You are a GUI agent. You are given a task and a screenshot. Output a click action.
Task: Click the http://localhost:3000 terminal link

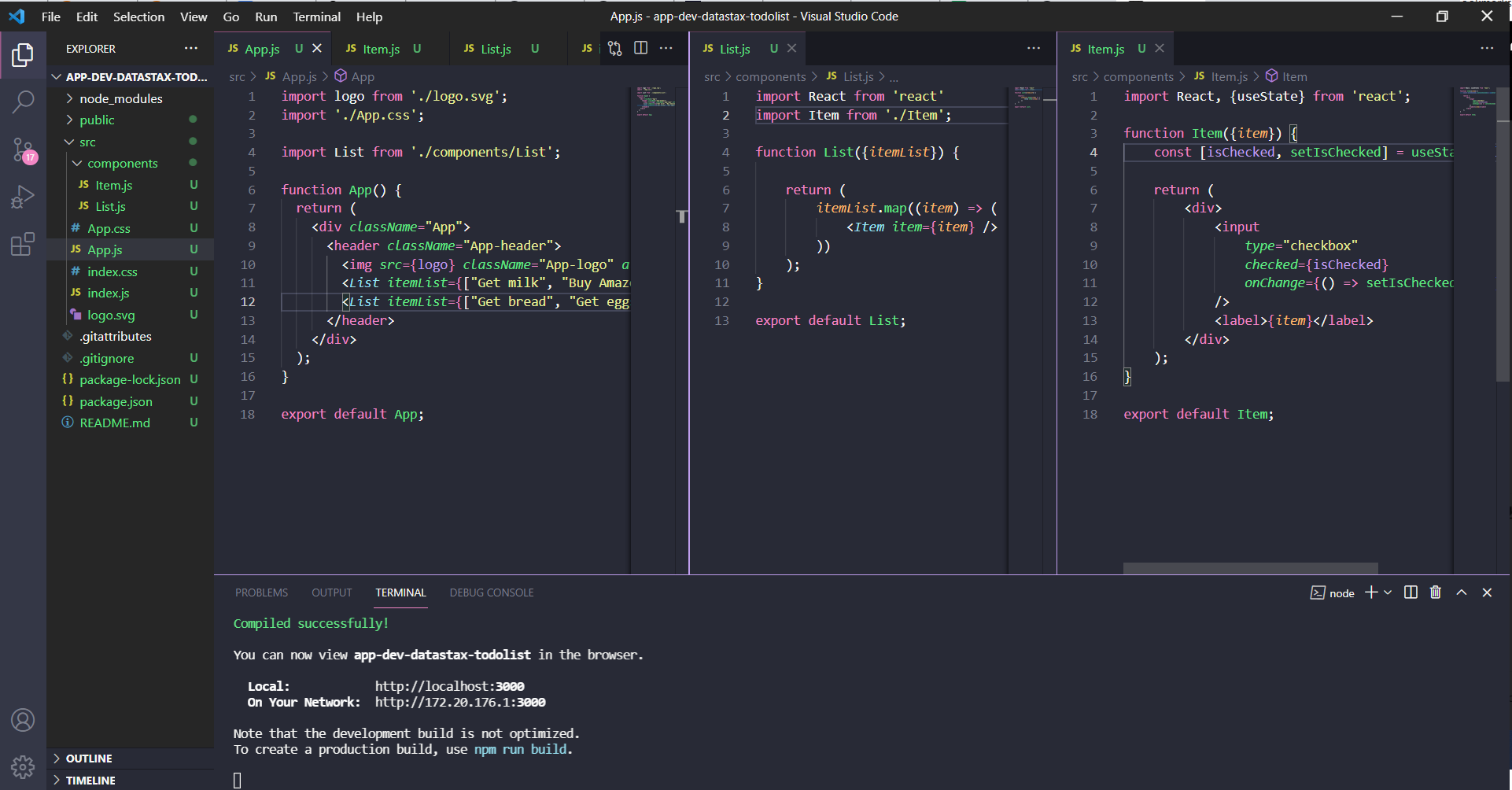(x=449, y=686)
